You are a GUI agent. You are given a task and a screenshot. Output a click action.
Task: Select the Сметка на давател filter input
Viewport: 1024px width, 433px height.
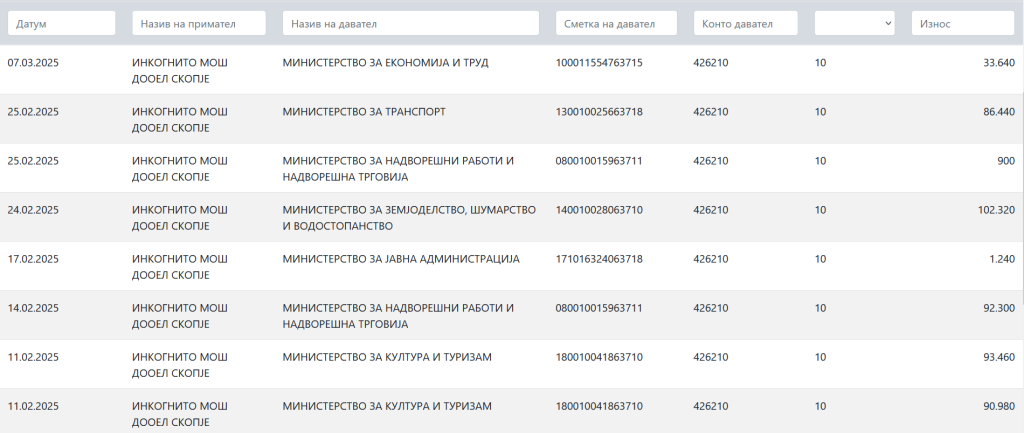[x=616, y=23]
